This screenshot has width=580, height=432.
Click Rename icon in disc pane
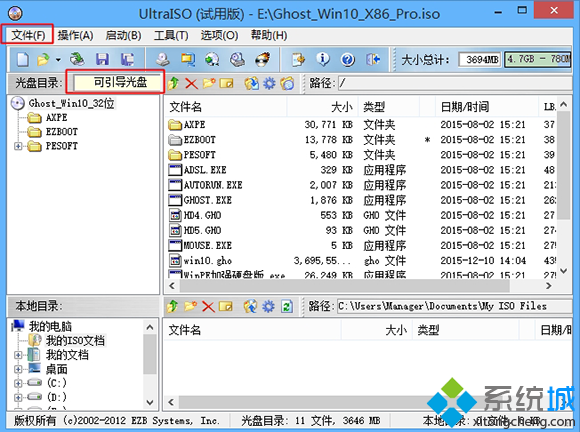point(226,83)
